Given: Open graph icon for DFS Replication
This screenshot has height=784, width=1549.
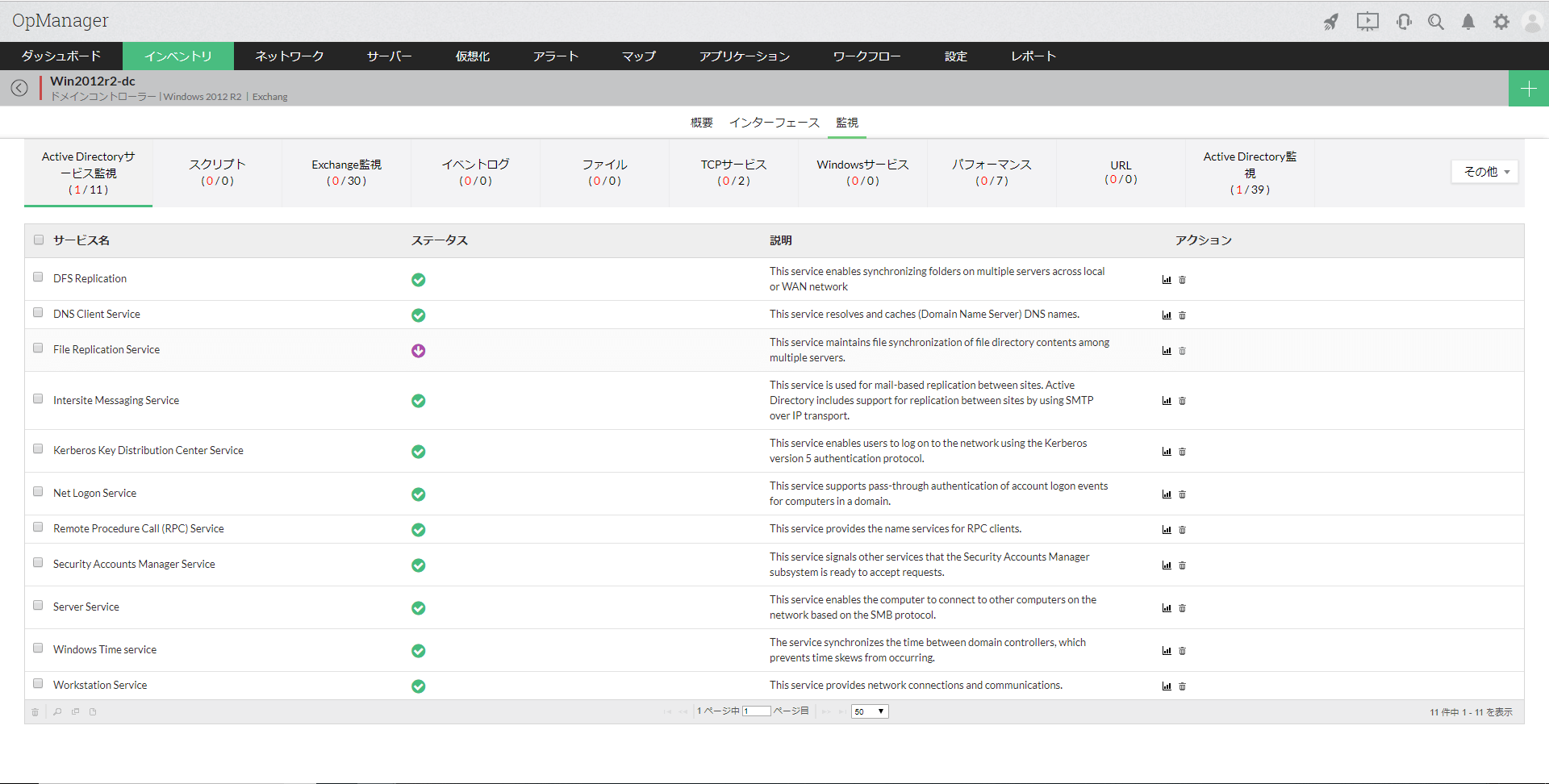Looking at the screenshot, I should click(1167, 280).
